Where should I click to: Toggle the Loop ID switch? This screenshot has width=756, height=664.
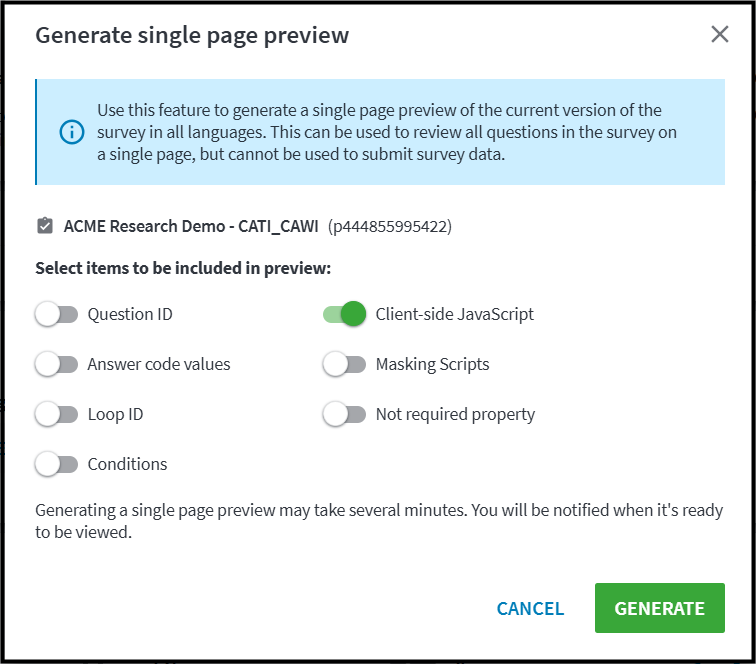(x=56, y=414)
